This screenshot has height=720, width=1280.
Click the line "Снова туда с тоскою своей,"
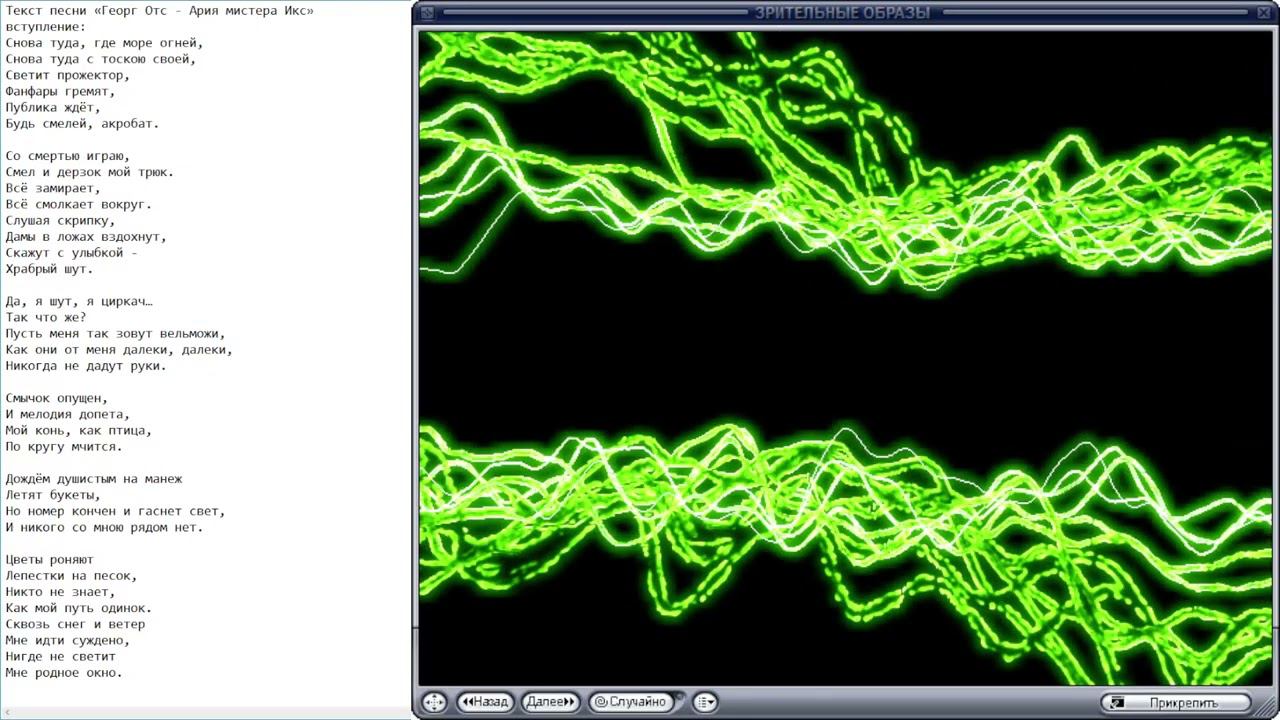pos(101,59)
